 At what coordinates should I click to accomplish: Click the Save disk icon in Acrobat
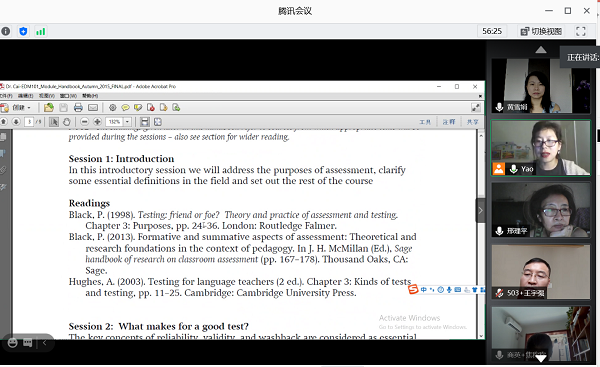64,108
